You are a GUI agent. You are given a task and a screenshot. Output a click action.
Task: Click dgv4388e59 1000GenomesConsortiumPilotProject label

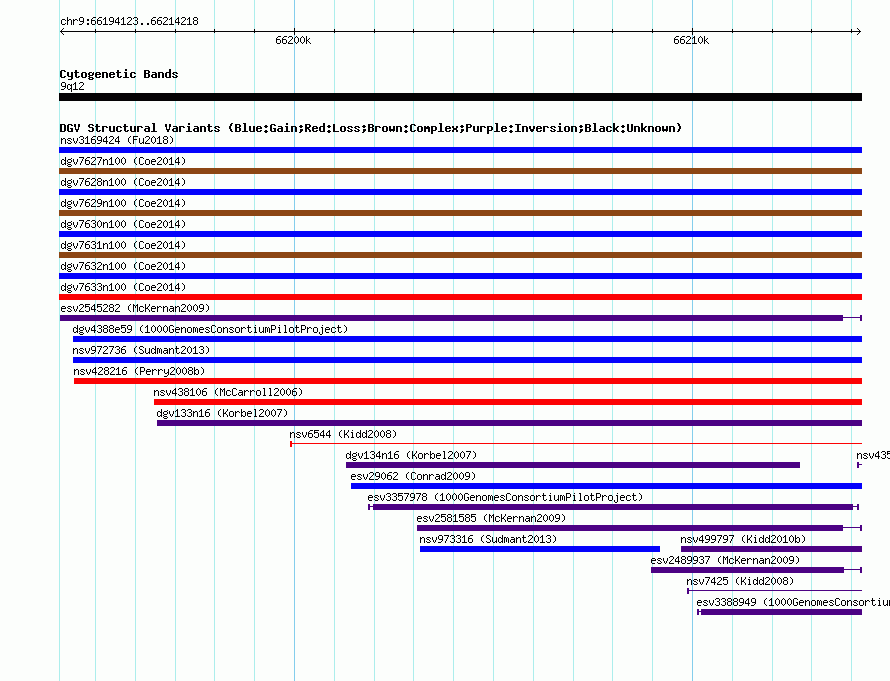210,329
